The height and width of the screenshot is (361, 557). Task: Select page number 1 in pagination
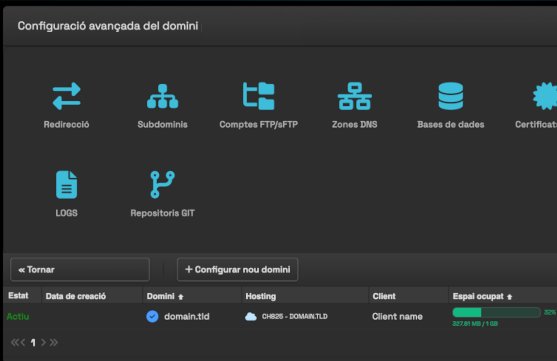pos(33,343)
